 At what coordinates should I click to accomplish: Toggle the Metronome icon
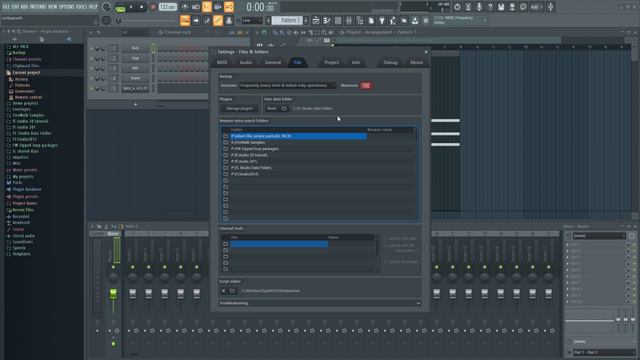185,7
